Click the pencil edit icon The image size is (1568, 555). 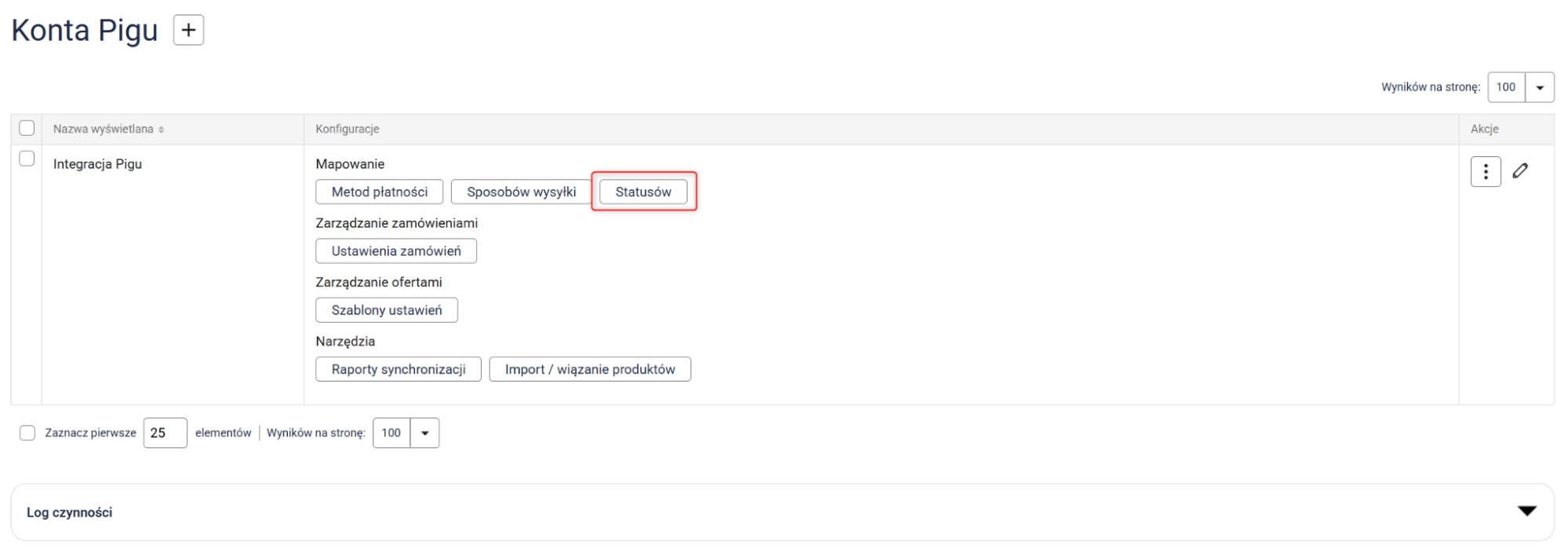[x=1520, y=171]
